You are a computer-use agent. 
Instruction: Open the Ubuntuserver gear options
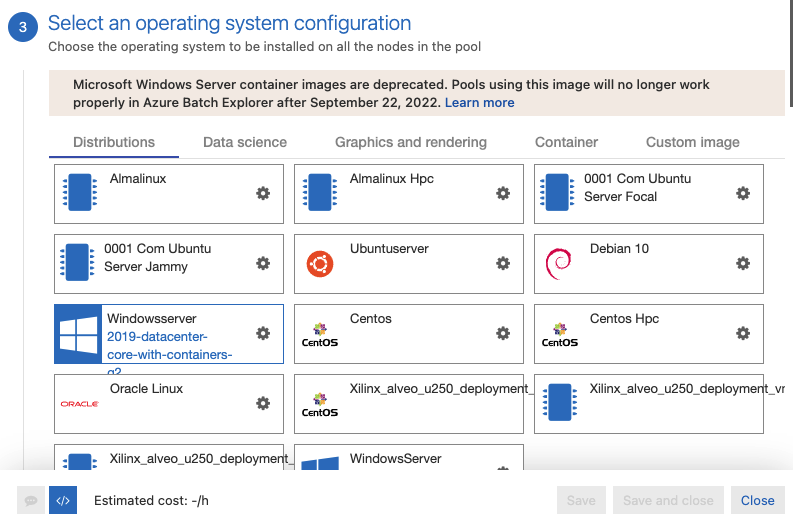503,263
